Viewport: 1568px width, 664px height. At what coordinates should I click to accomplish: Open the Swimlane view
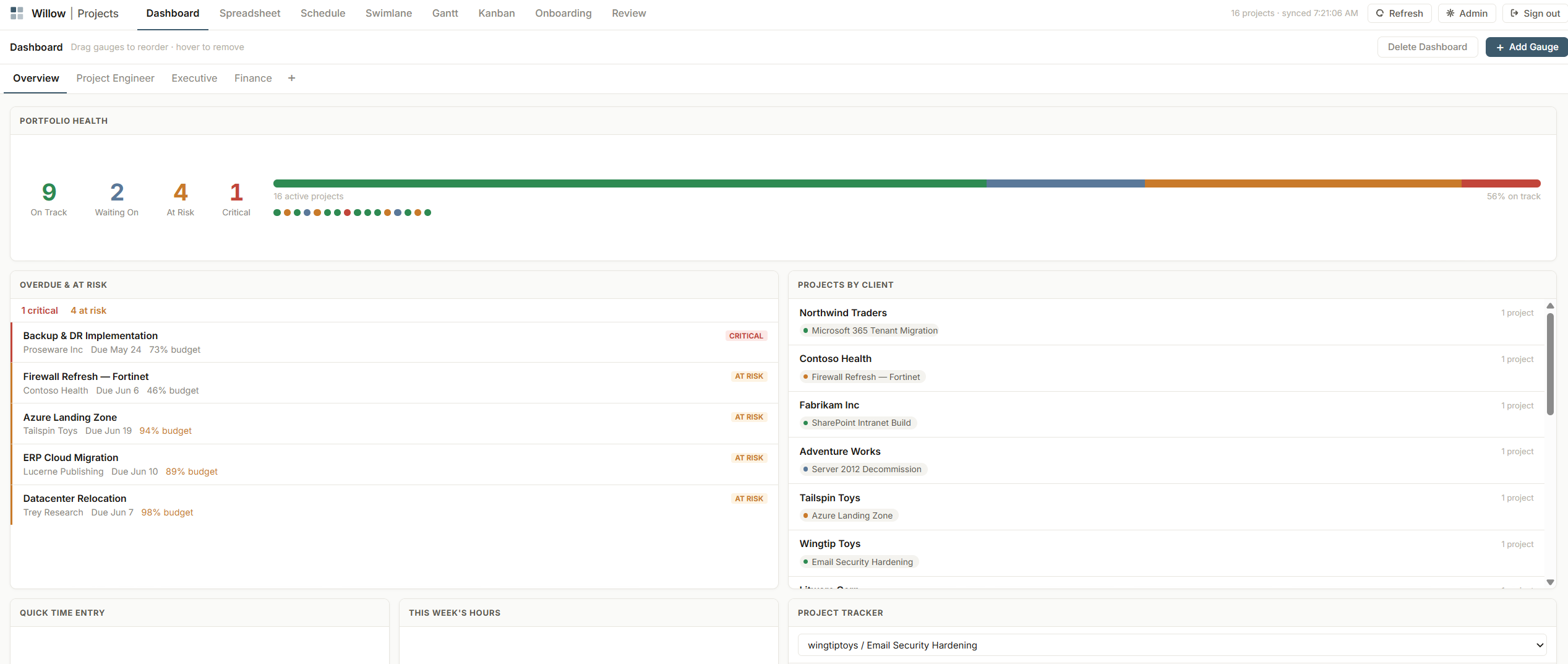coord(388,13)
